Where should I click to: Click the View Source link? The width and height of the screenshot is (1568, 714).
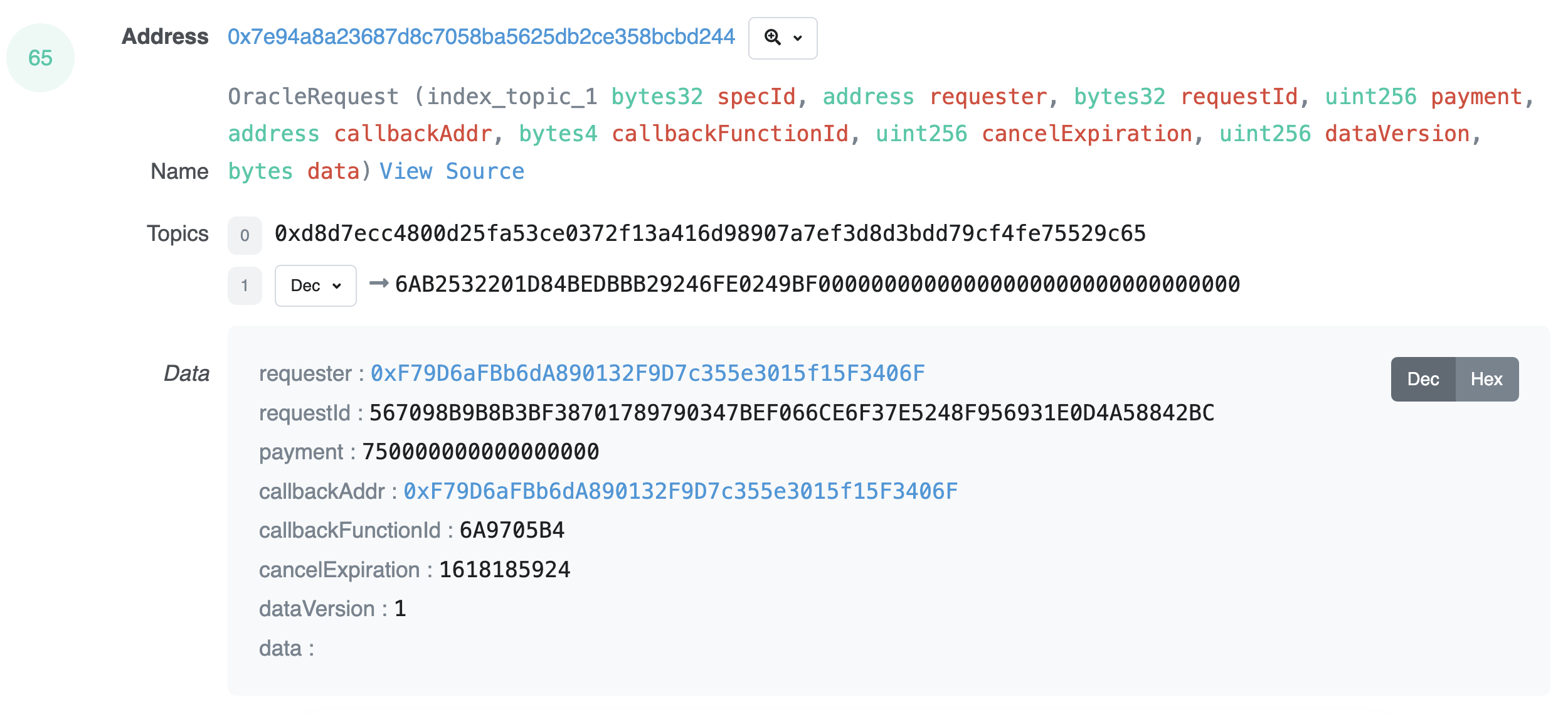click(x=452, y=171)
